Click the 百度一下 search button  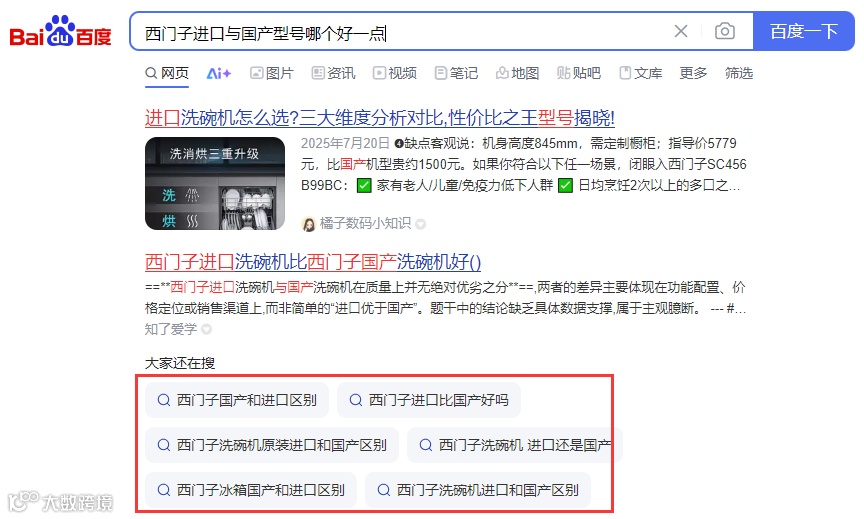pos(803,31)
